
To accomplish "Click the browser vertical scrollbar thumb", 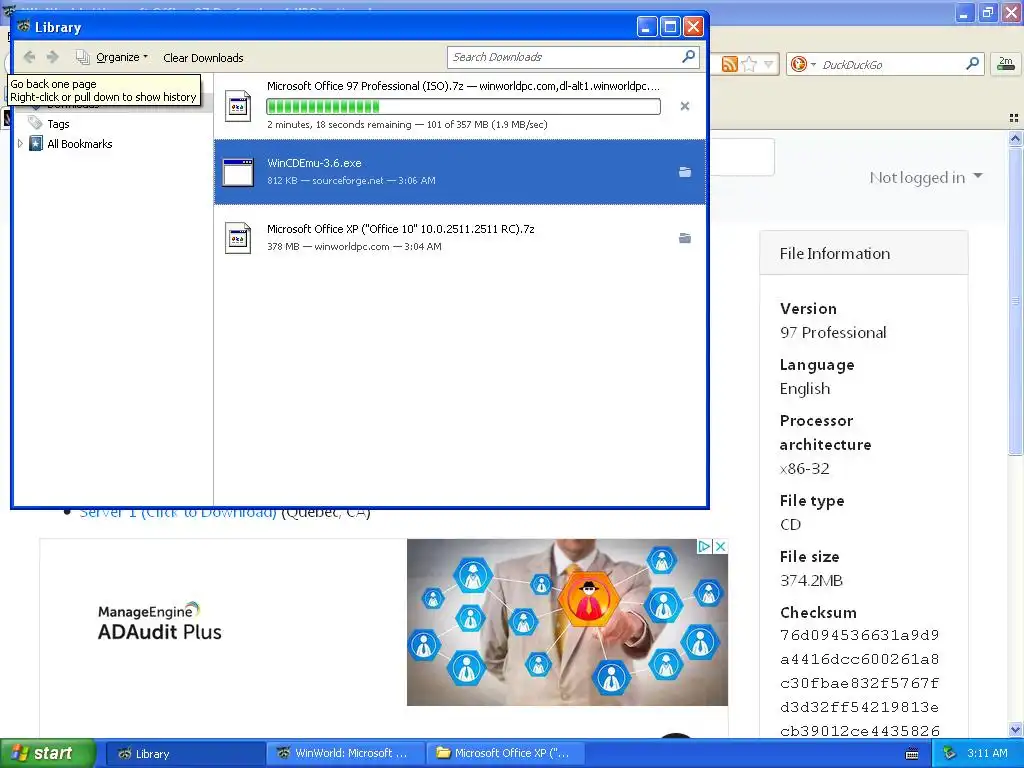I will point(1015,300).
